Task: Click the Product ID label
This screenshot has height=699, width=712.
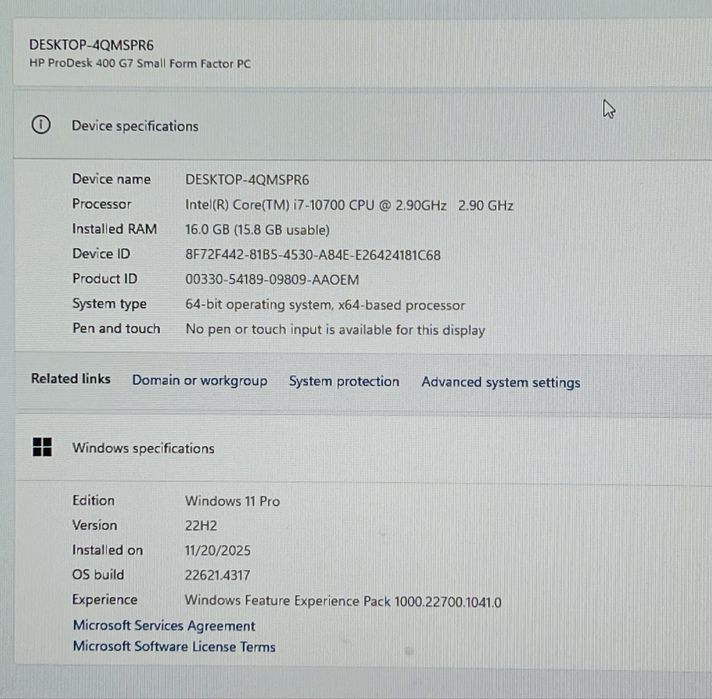Action: tap(105, 278)
